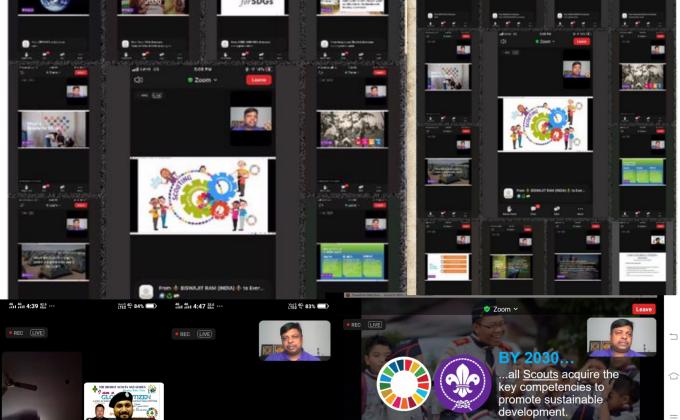This screenshot has width=680, height=420.
Task: Expand the Zoom dropdown above the BY 2030 slide
Action: [500, 310]
